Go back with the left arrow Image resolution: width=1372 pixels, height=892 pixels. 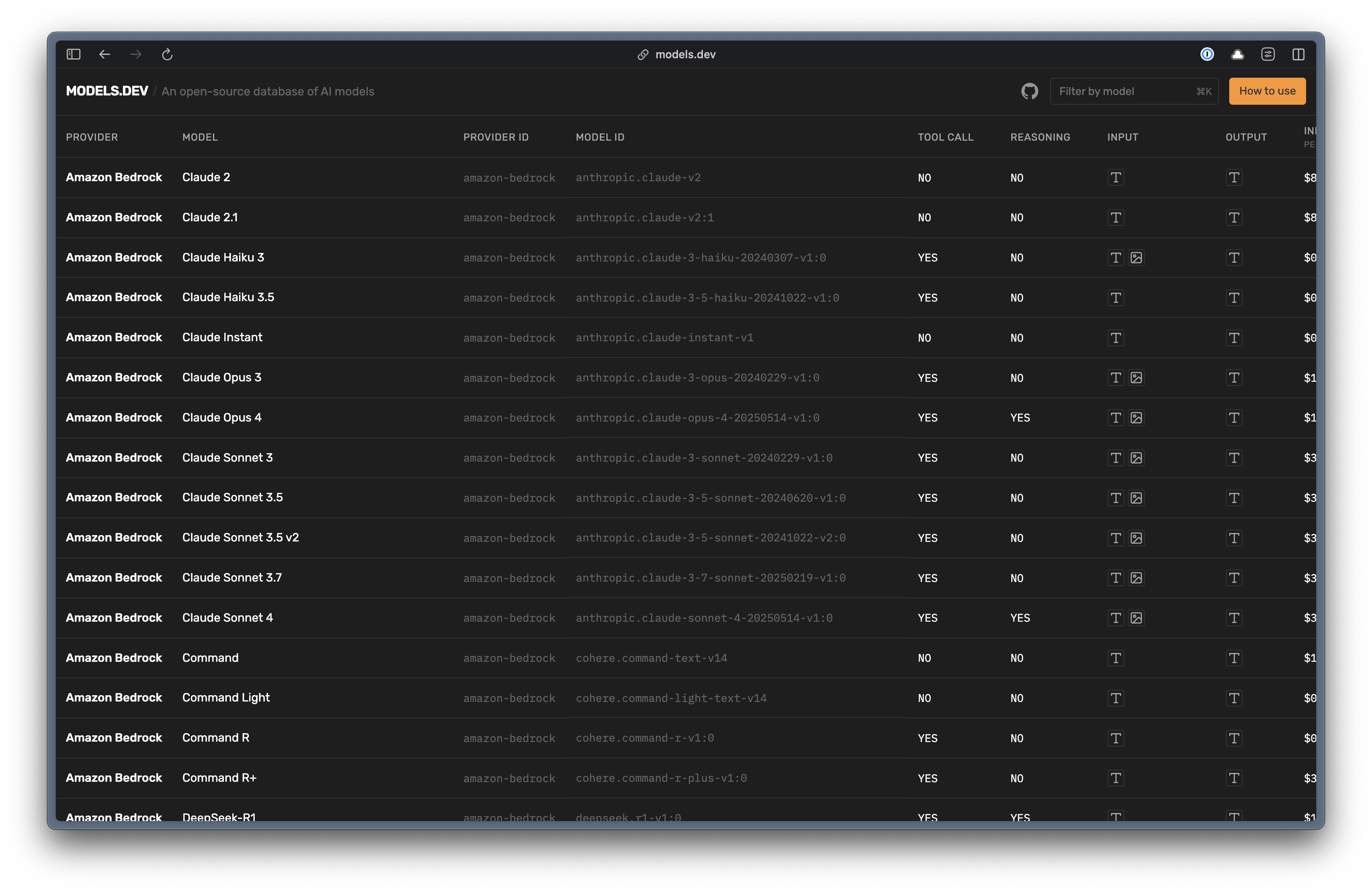click(x=104, y=54)
